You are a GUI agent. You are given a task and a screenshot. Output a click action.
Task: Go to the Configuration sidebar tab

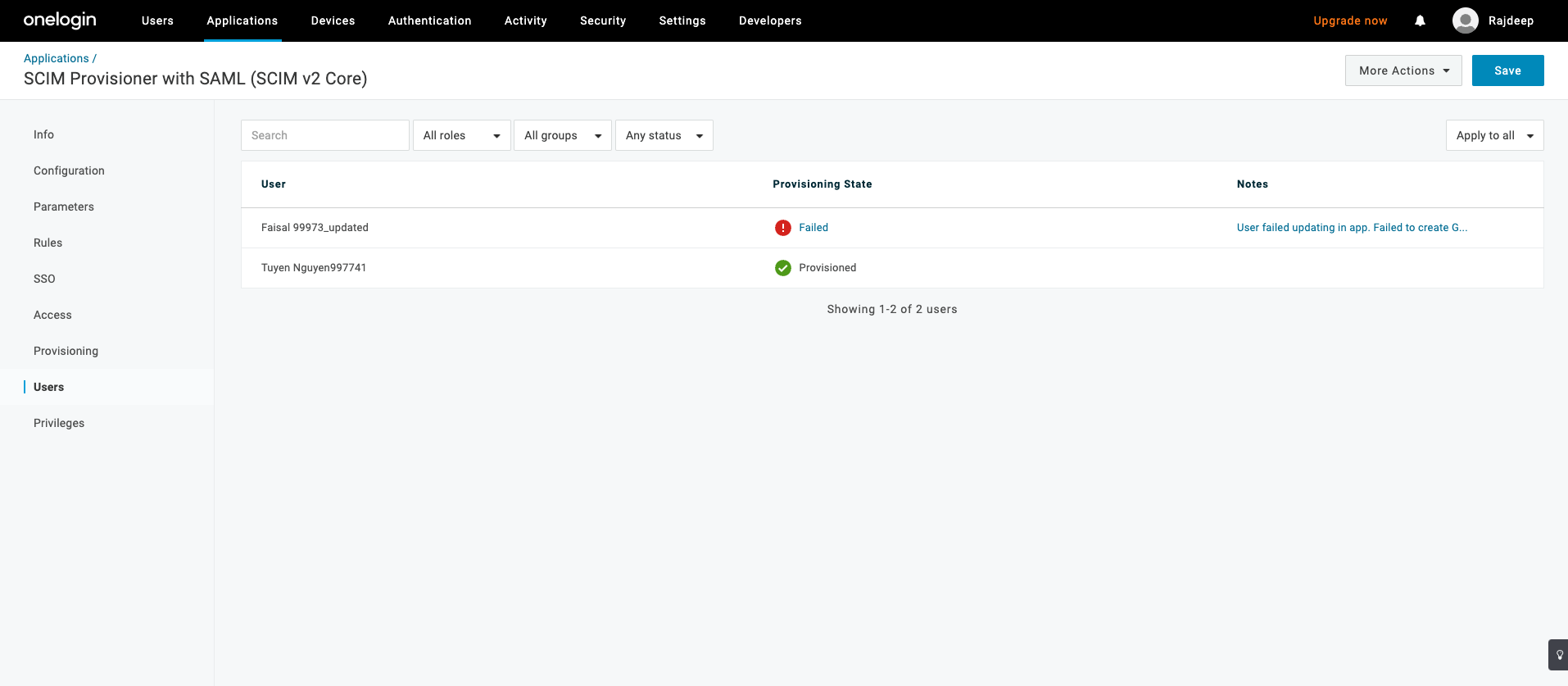tap(69, 170)
